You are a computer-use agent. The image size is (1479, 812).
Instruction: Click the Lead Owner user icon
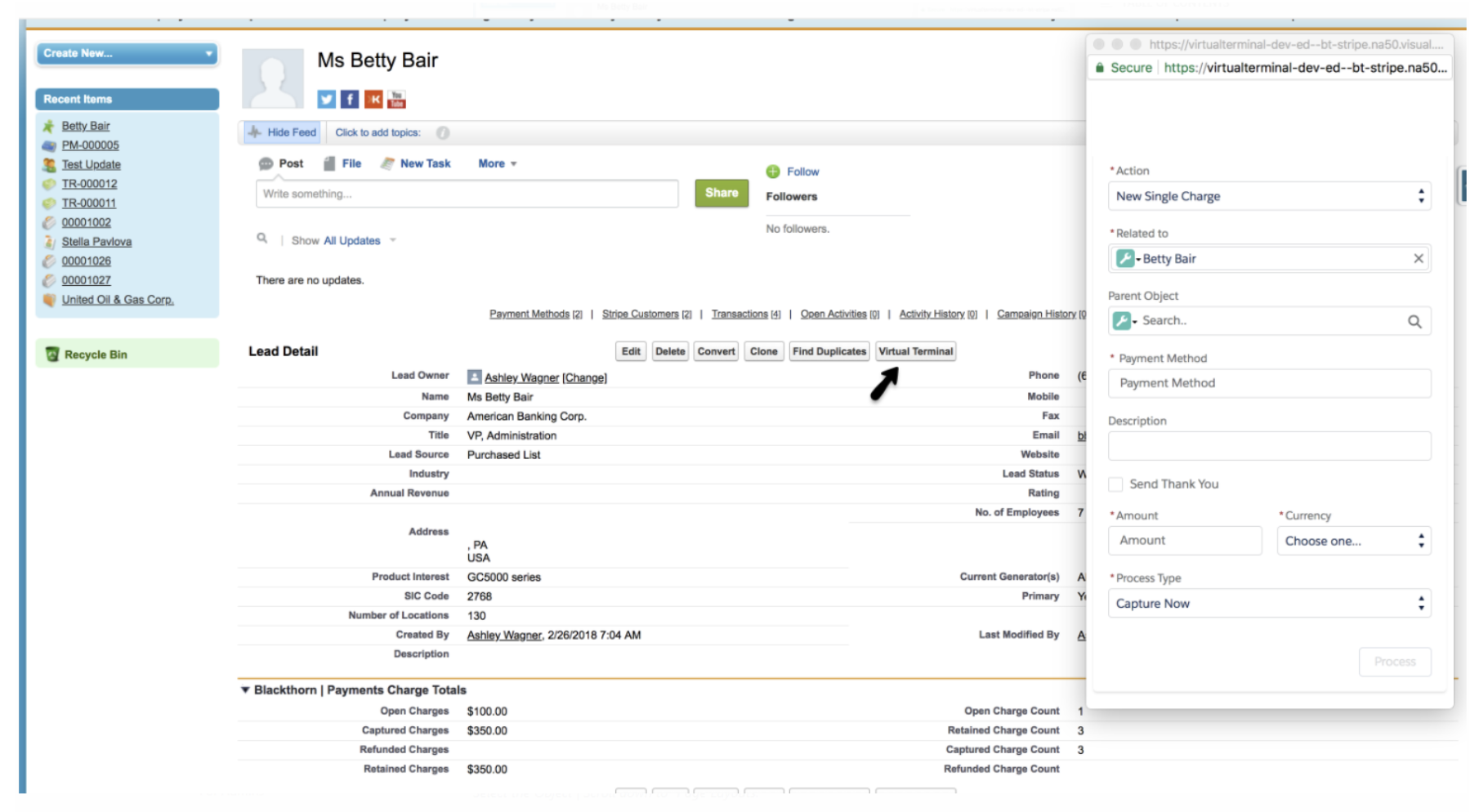click(474, 377)
